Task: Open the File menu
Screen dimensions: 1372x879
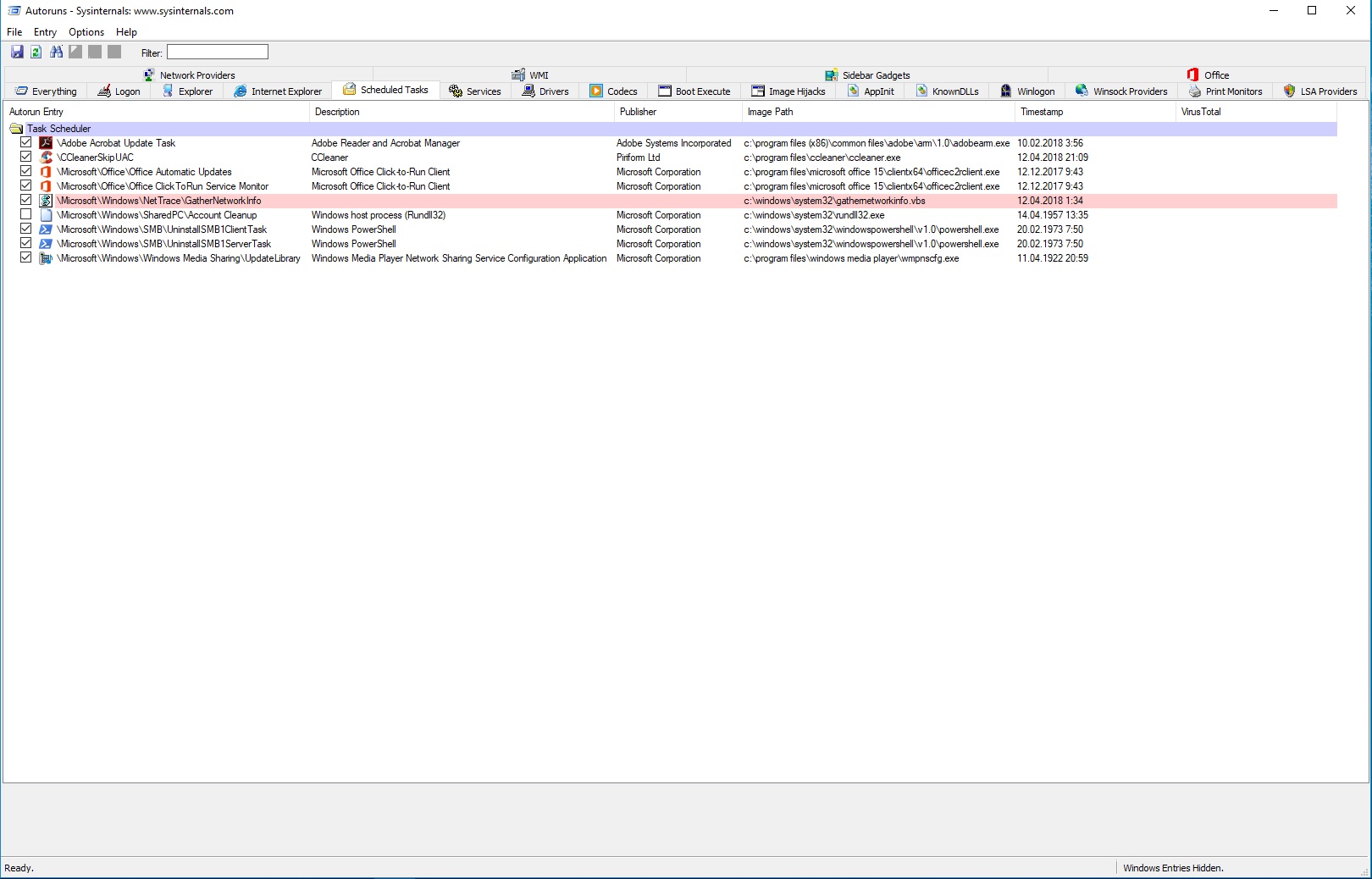Action: [14, 32]
